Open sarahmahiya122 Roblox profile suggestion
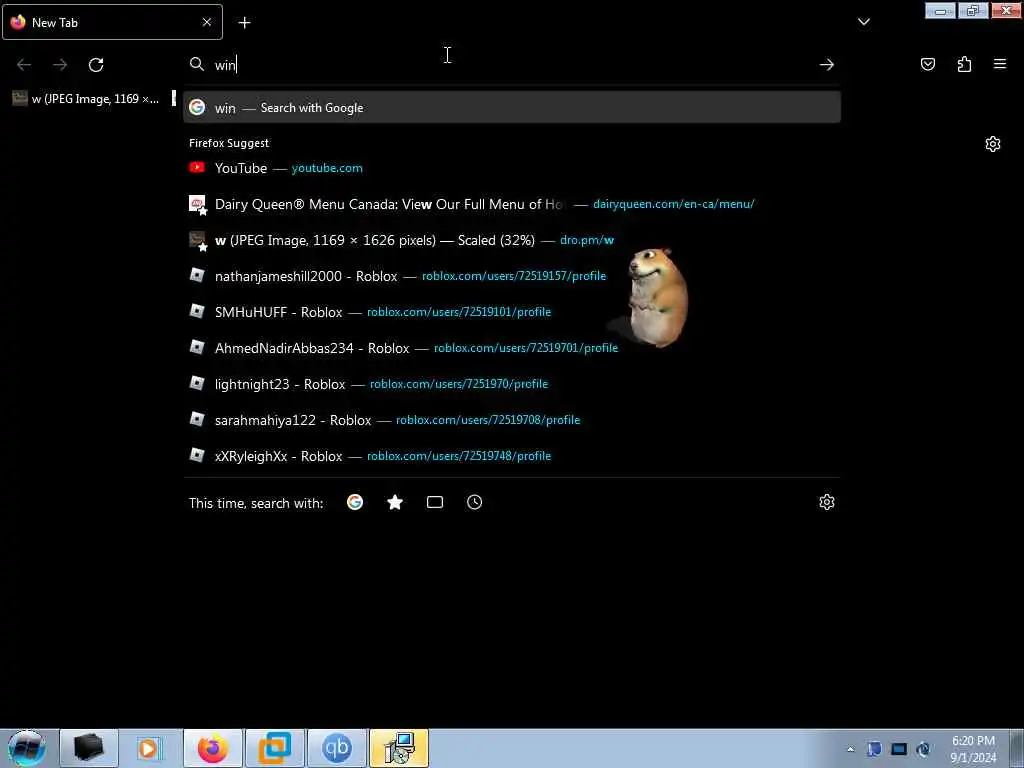Viewport: 1024px width, 768px height. coord(512,420)
